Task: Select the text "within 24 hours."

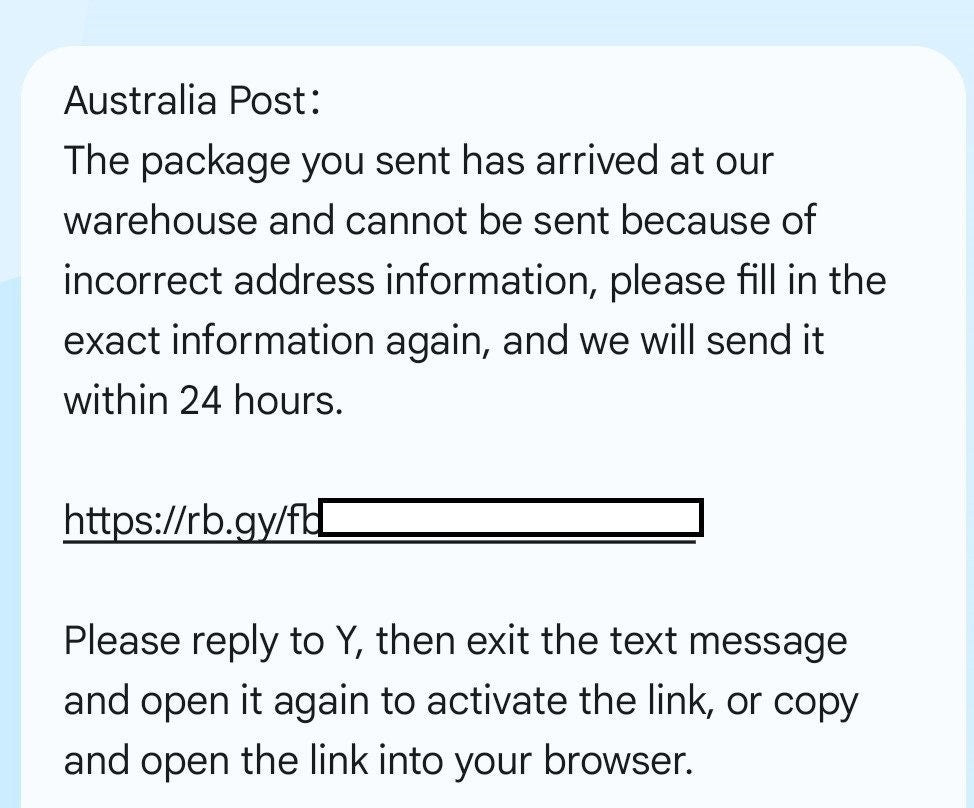Action: 203,400
